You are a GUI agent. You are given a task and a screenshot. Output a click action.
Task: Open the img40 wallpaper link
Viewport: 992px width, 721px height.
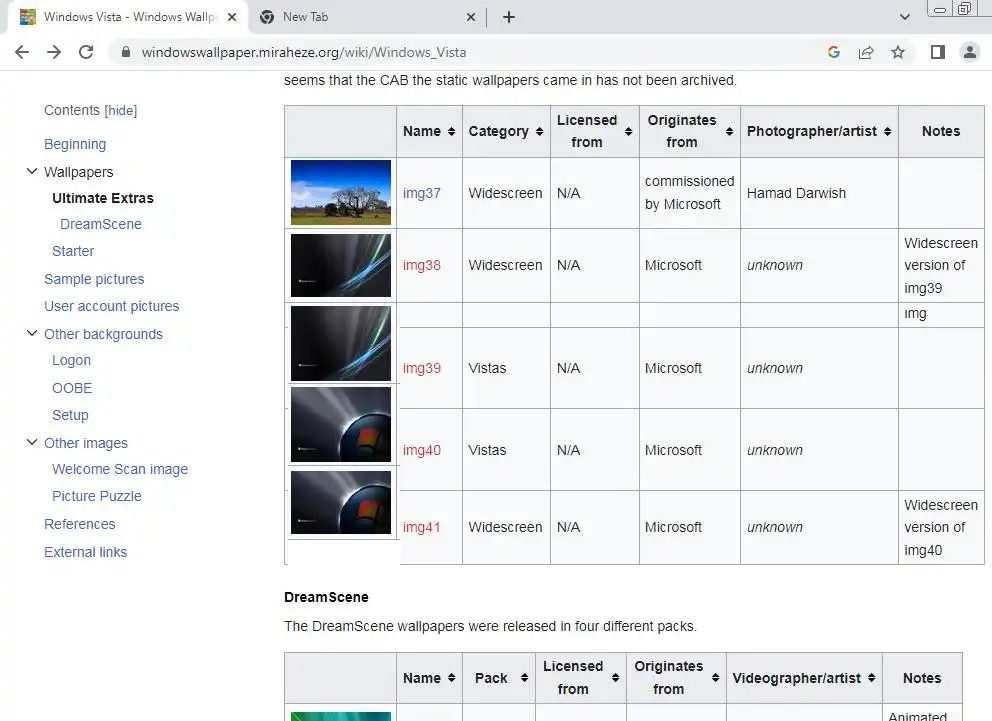coord(421,450)
